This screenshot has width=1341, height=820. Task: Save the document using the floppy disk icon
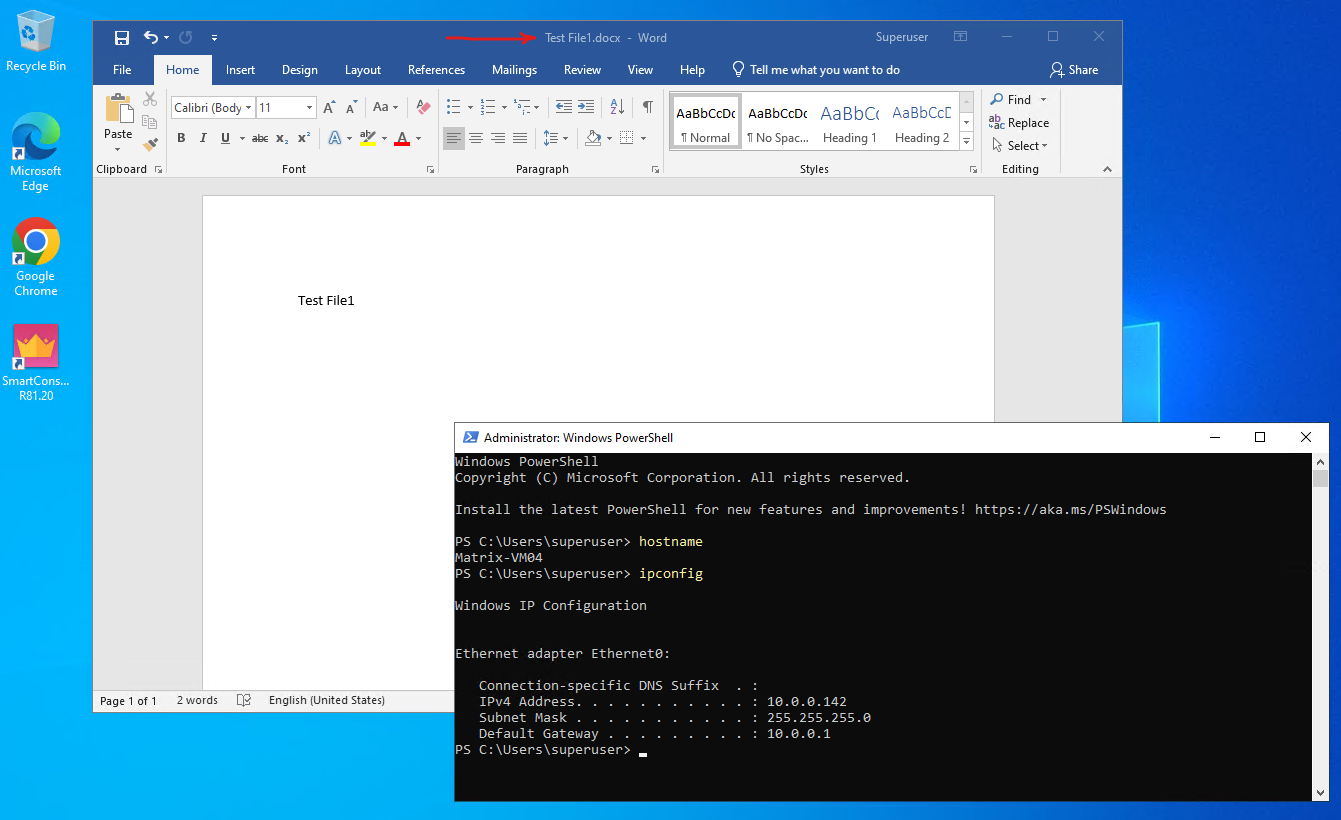click(x=122, y=38)
